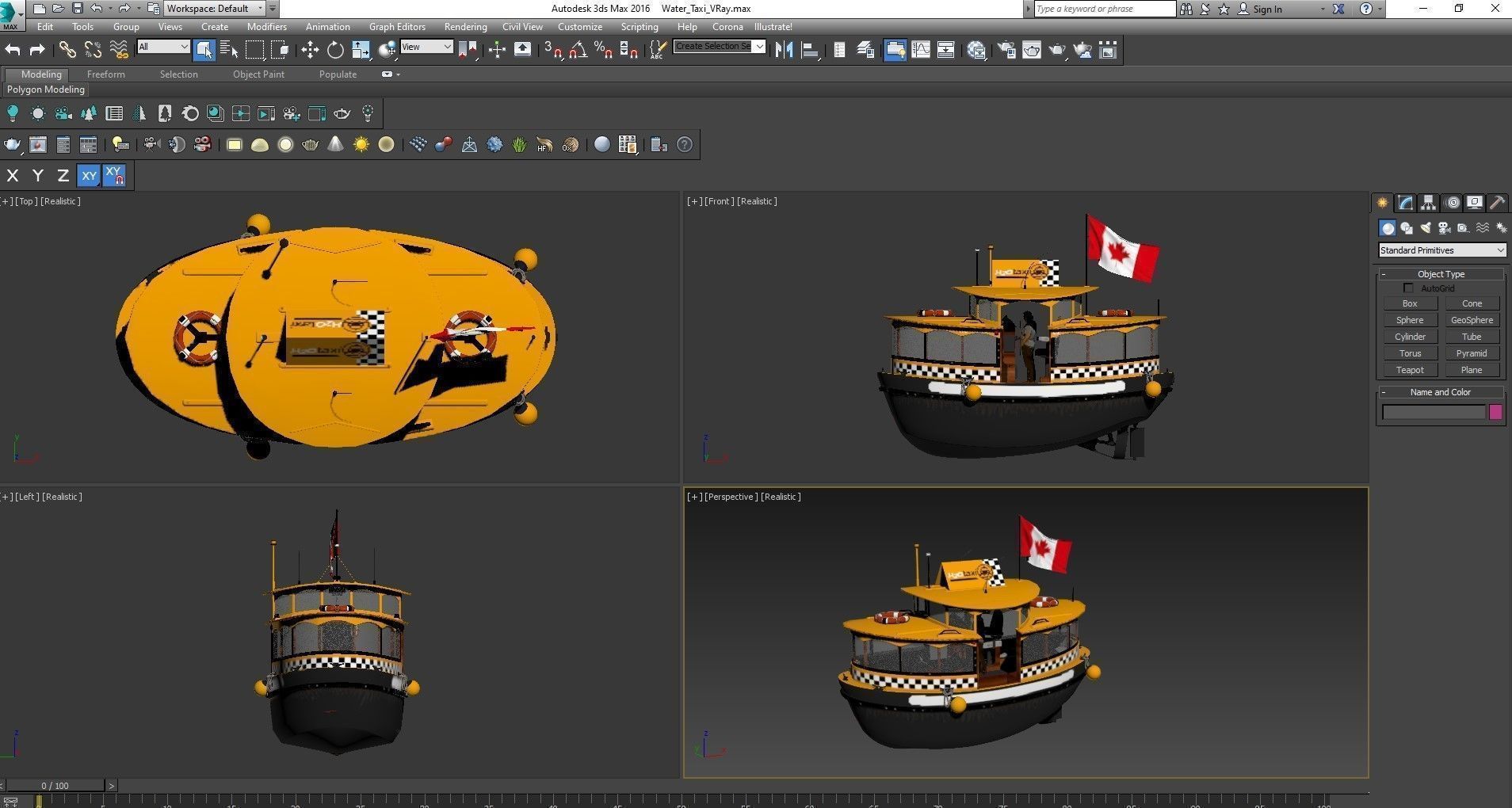The width and height of the screenshot is (1512, 808).
Task: Choose the Rectangular Selection Region tool
Action: click(254, 50)
